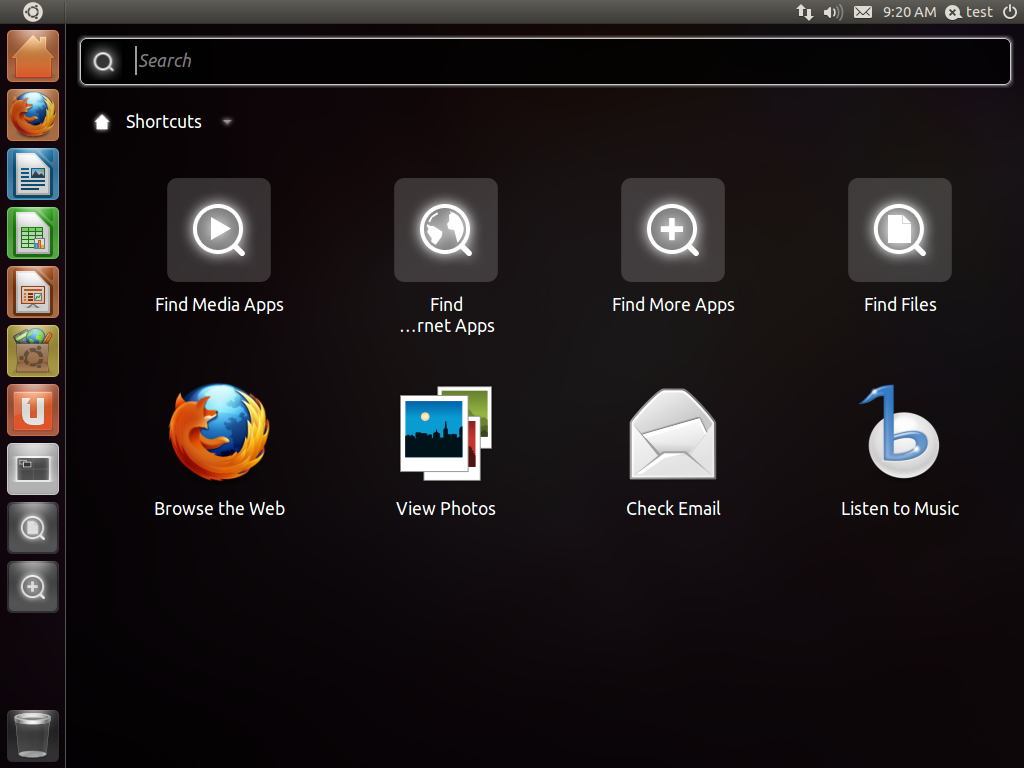Open Ubuntu Software Center in launcher
This screenshot has height=768, width=1024.
pos(33,351)
